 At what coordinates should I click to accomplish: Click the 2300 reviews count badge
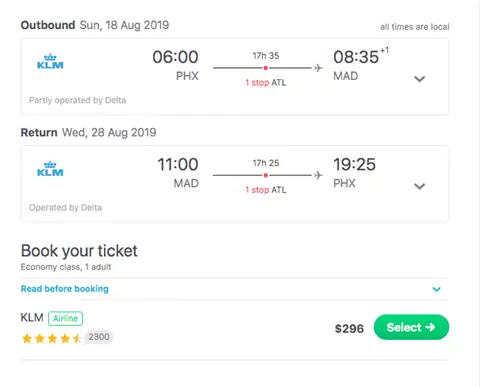click(x=99, y=337)
